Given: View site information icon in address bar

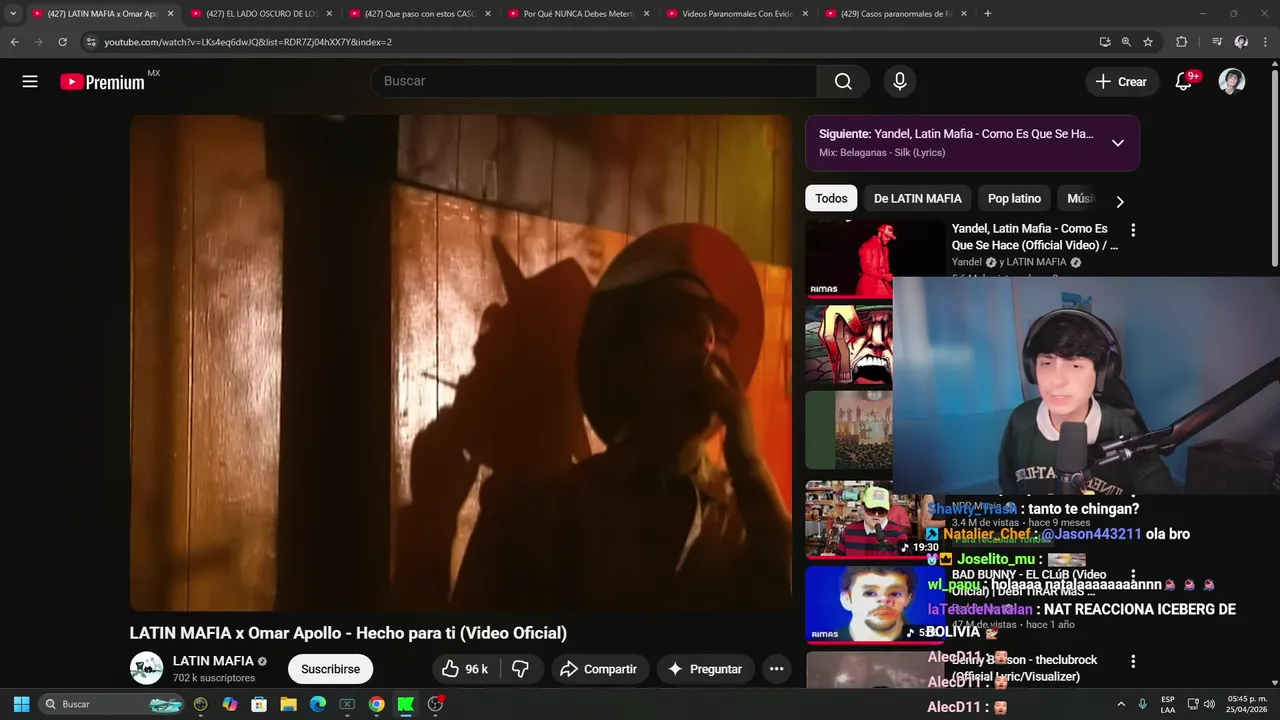Looking at the screenshot, I should click(x=91, y=42).
